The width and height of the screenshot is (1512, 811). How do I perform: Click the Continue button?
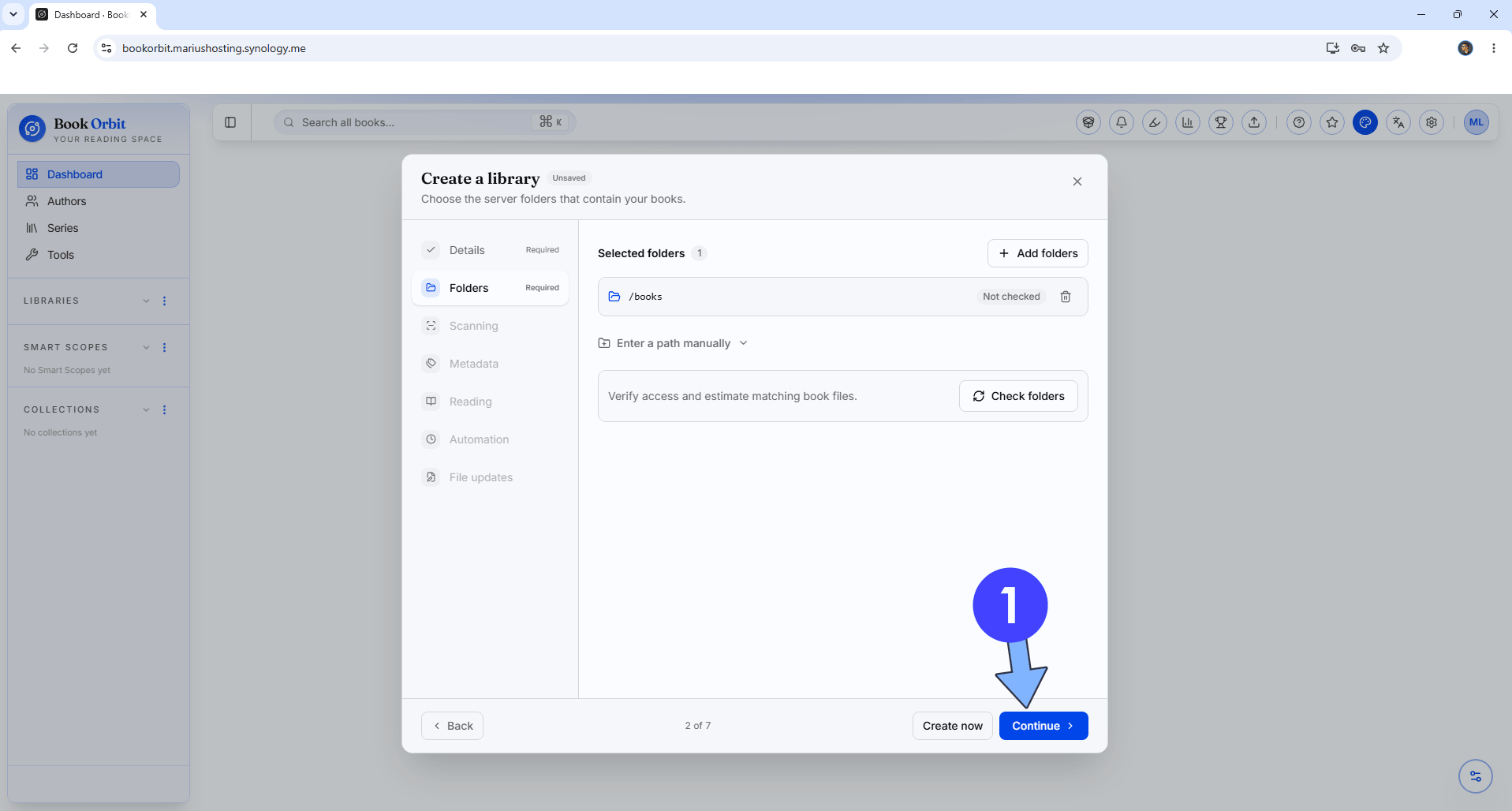[x=1043, y=726]
